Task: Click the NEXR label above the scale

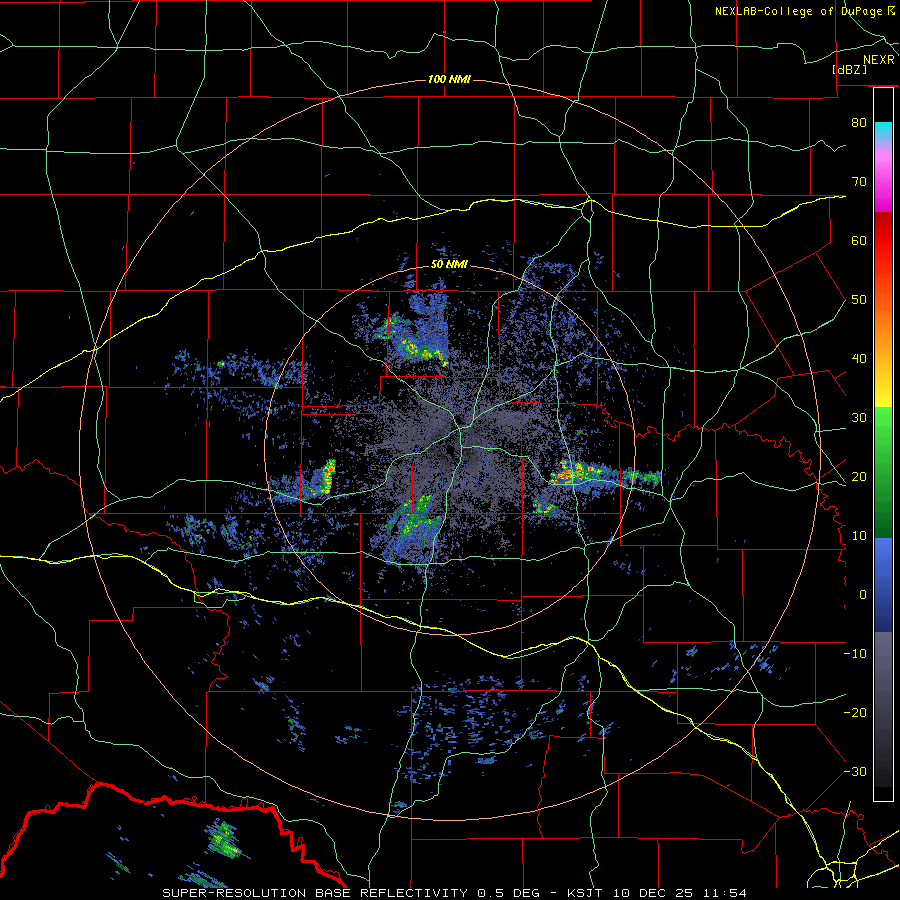Action: tap(878, 60)
